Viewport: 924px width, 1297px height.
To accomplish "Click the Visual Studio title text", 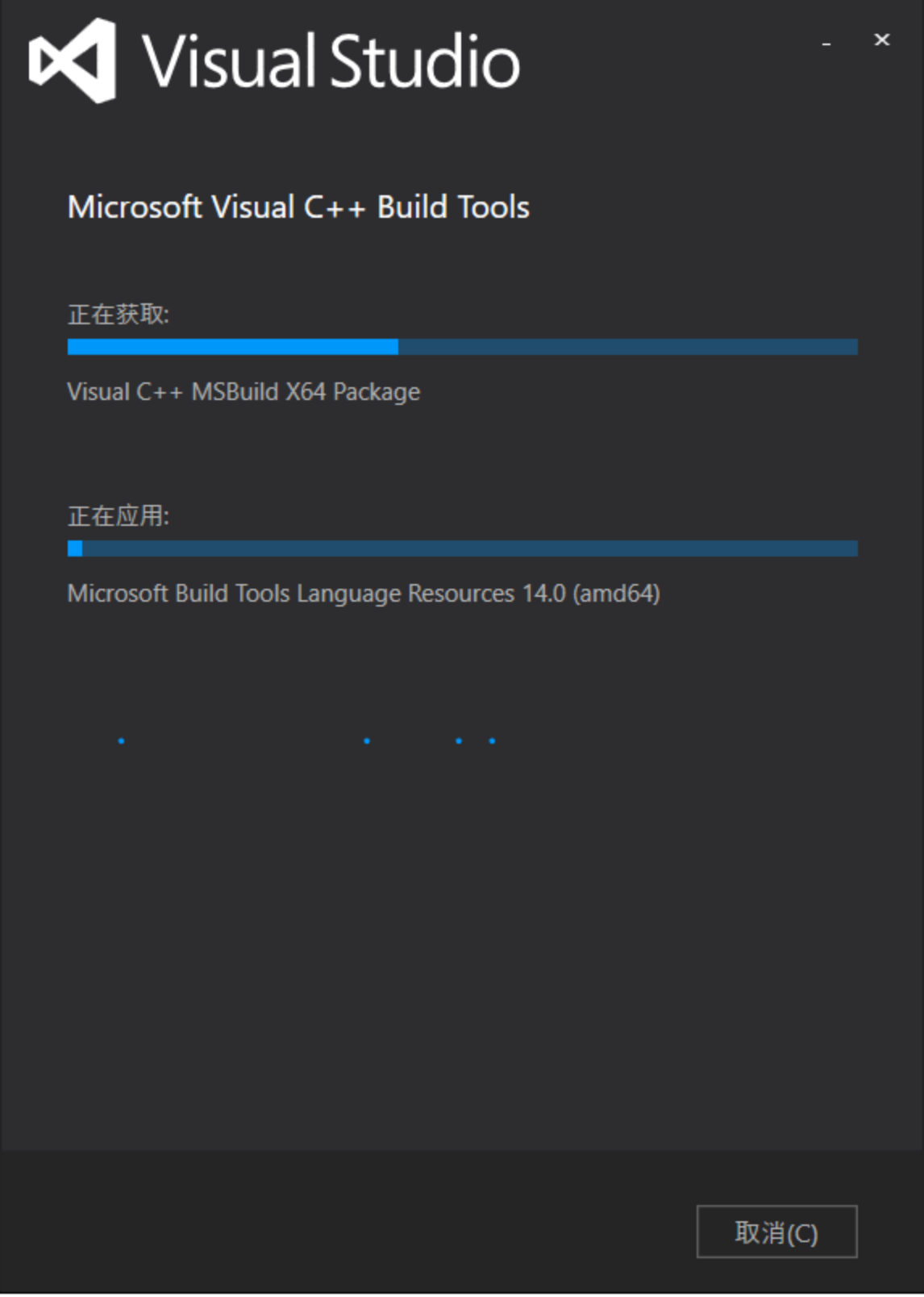I will pos(331,60).
